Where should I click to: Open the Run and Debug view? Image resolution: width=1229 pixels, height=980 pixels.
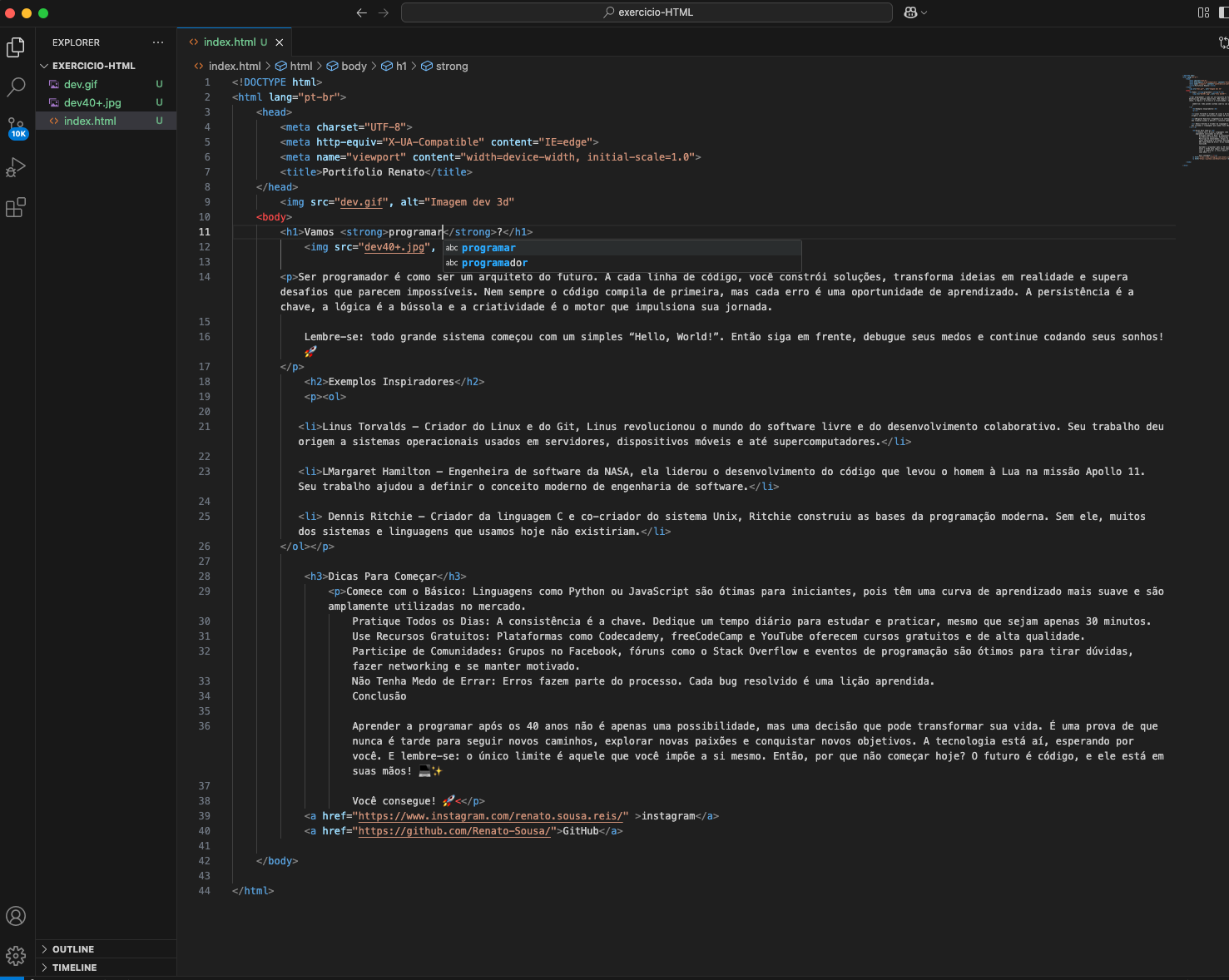pyautogui.click(x=16, y=167)
